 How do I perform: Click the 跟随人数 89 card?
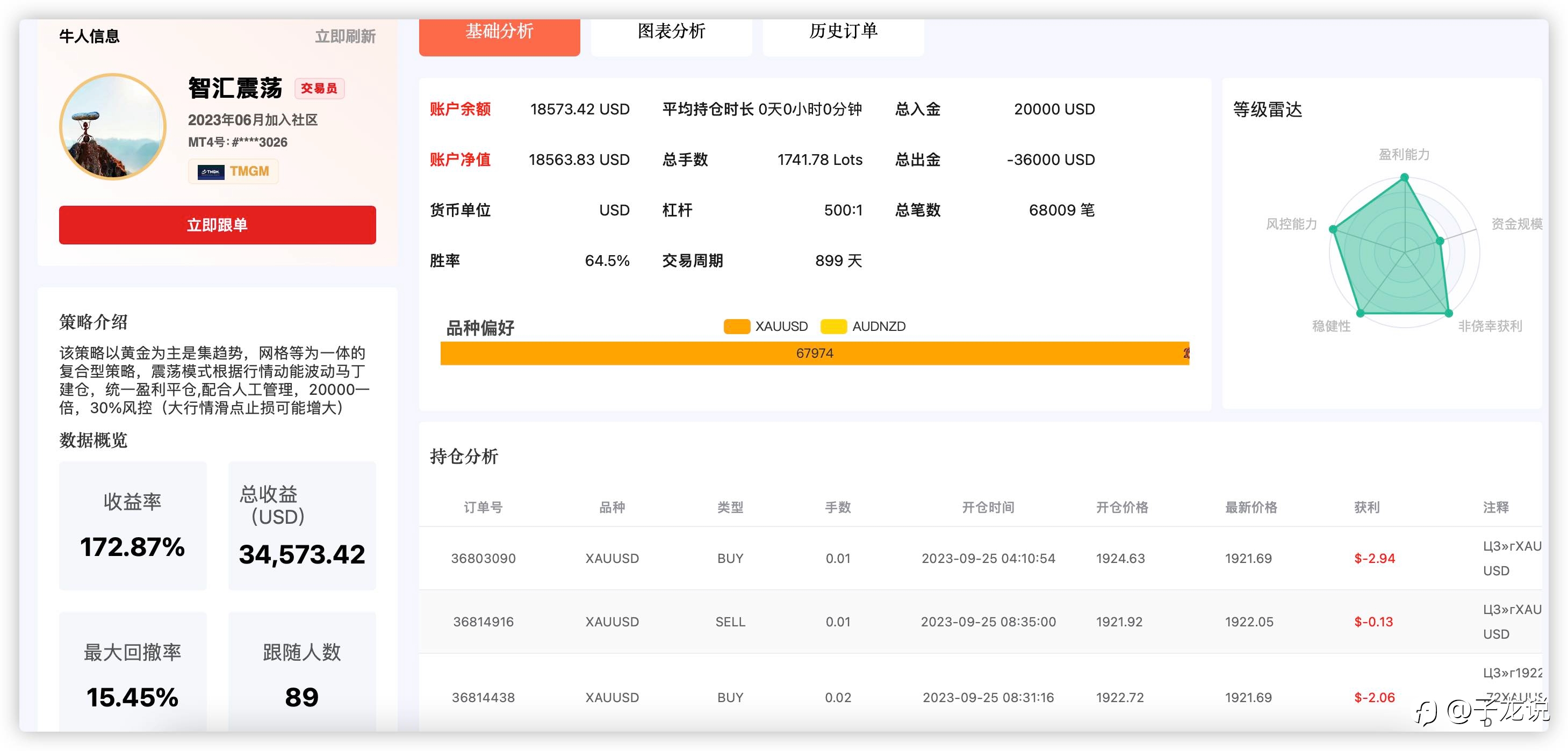(x=302, y=673)
